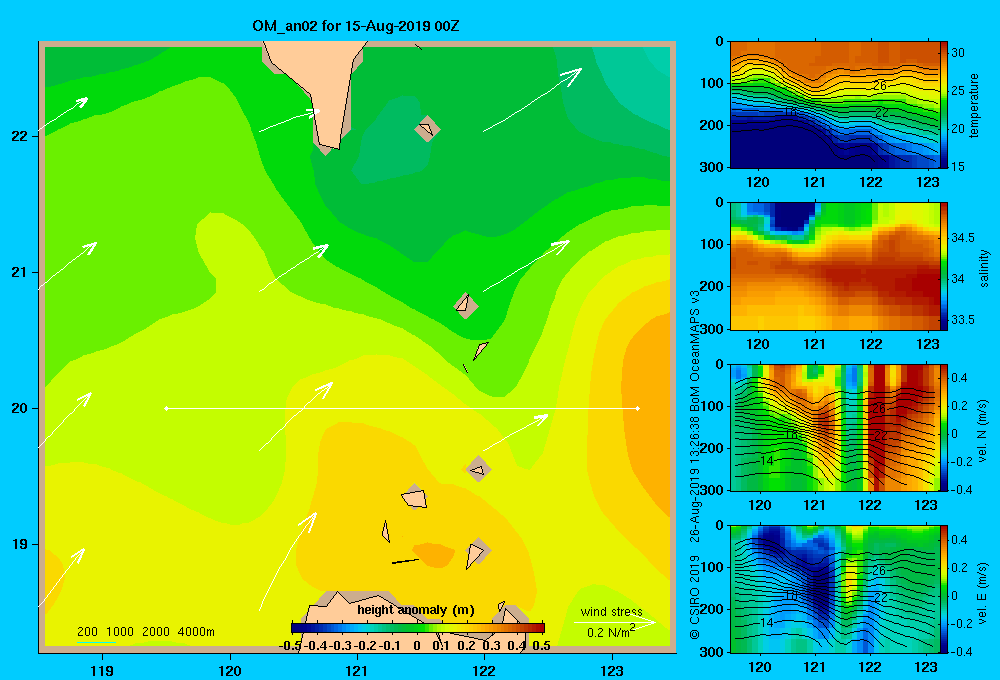Open the temperature depth-section panel
Screen dimensions: 1000x680
[834, 105]
